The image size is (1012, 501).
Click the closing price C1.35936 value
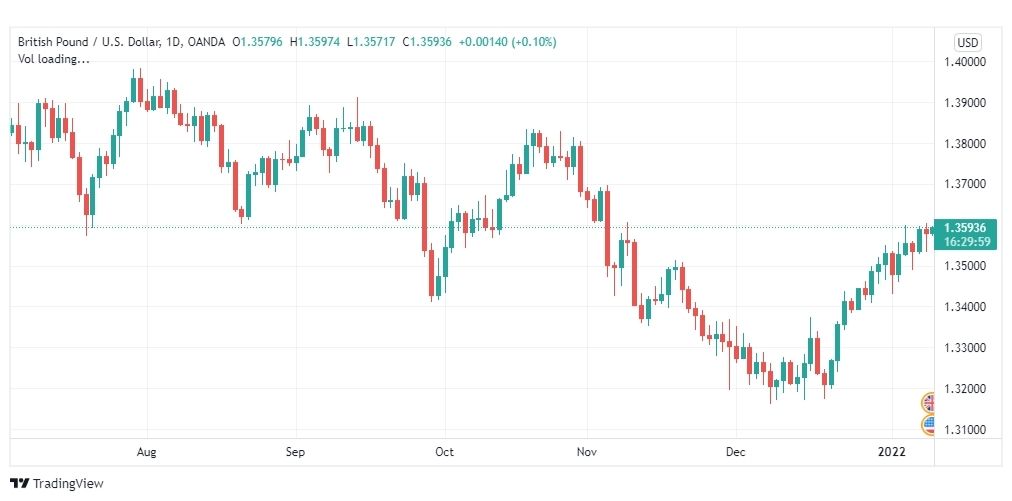coord(427,42)
